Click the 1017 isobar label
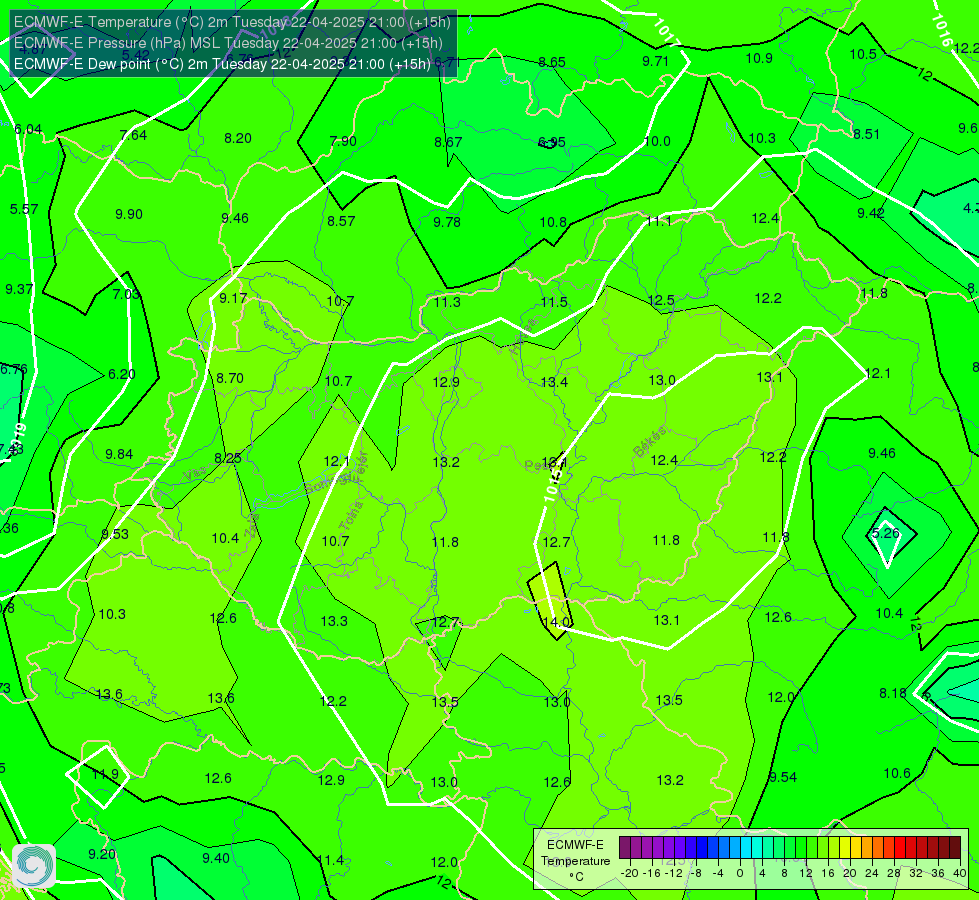Screen dimensions: 979x900 (x=666, y=32)
